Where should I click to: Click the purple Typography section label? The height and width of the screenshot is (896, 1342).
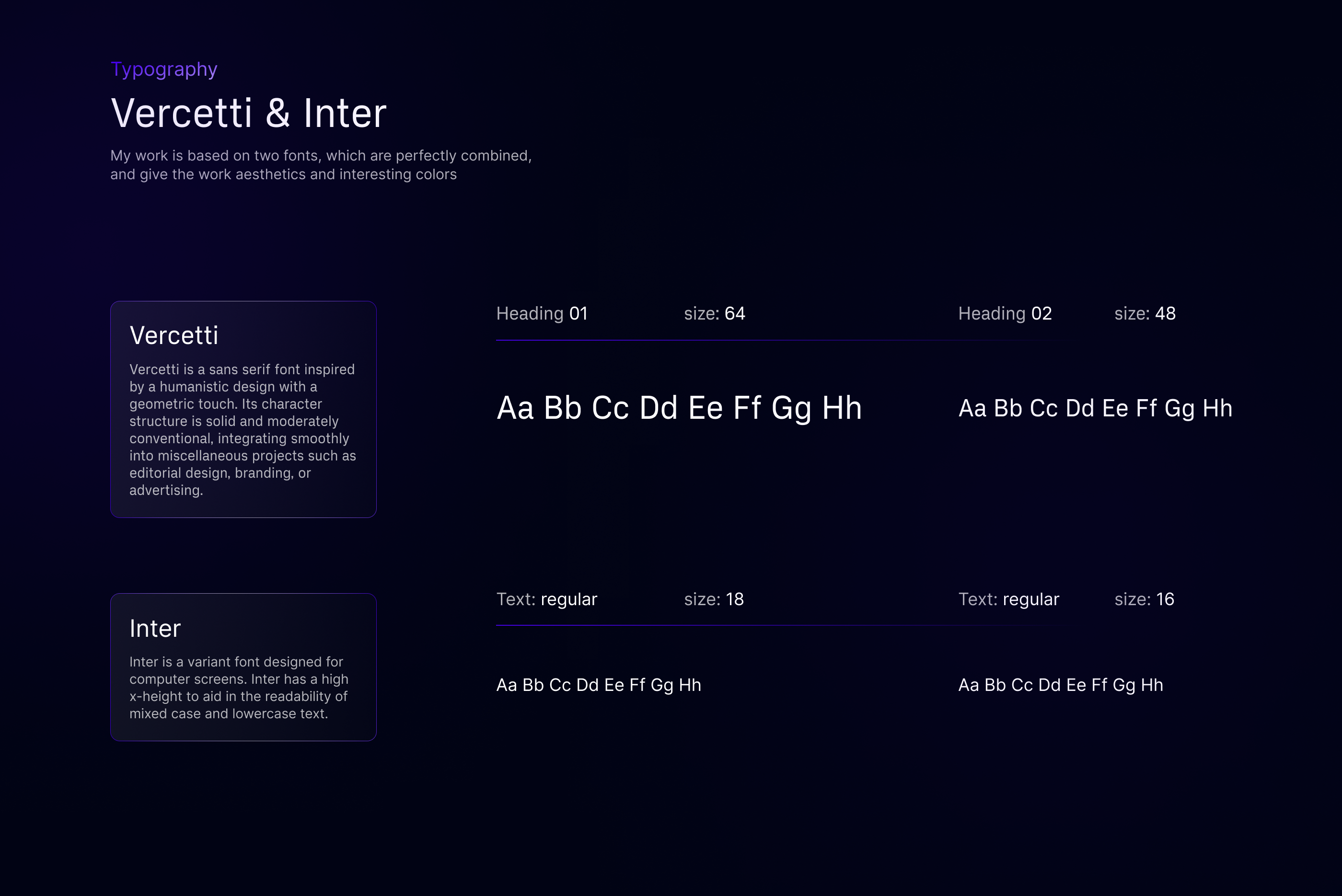click(164, 69)
